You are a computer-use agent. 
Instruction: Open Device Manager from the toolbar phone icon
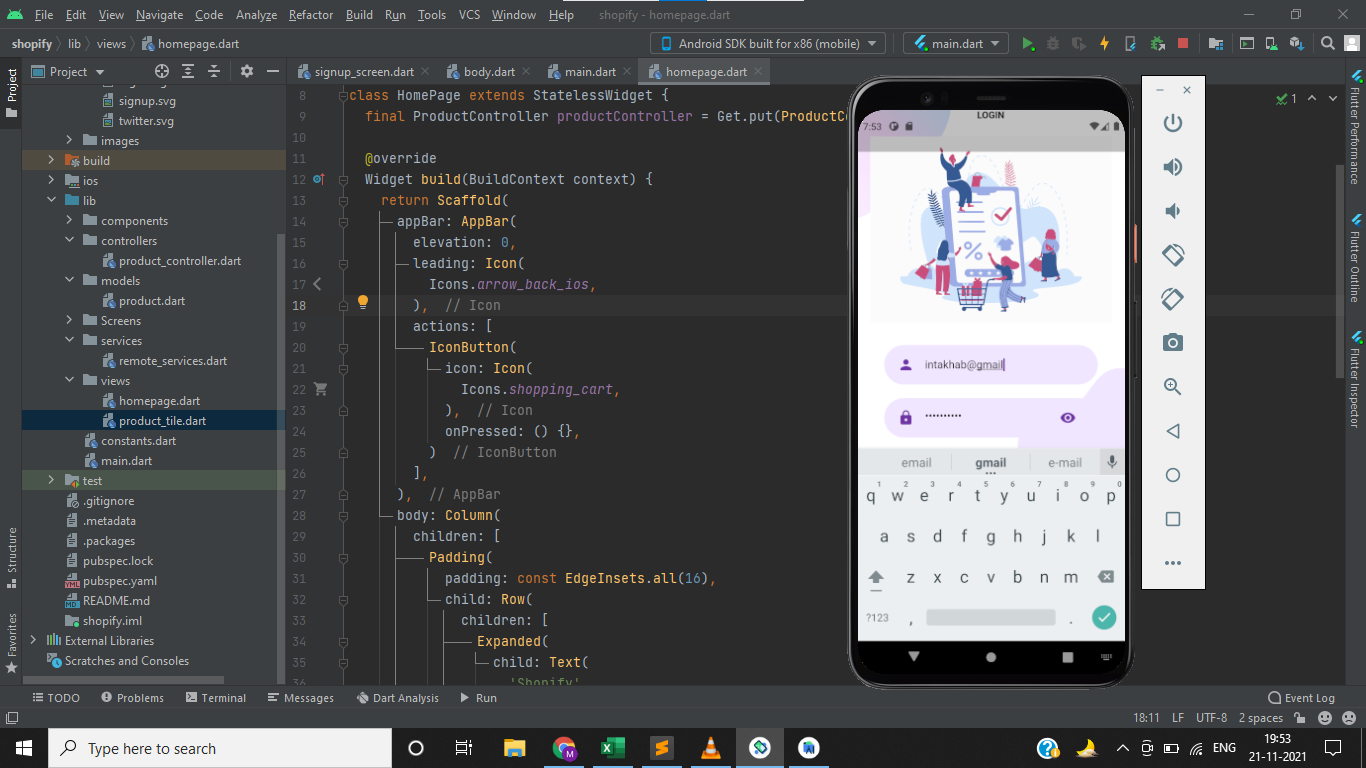[1270, 43]
